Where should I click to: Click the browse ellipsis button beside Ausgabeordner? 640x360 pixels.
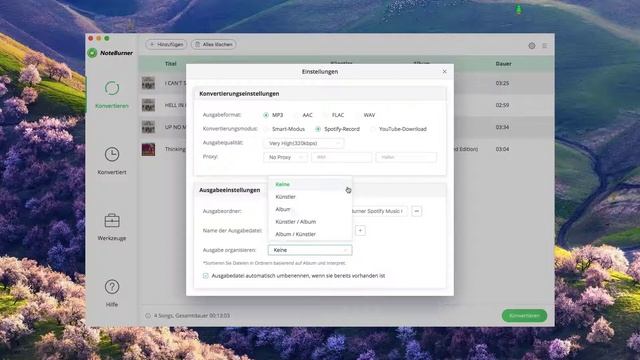coord(417,211)
